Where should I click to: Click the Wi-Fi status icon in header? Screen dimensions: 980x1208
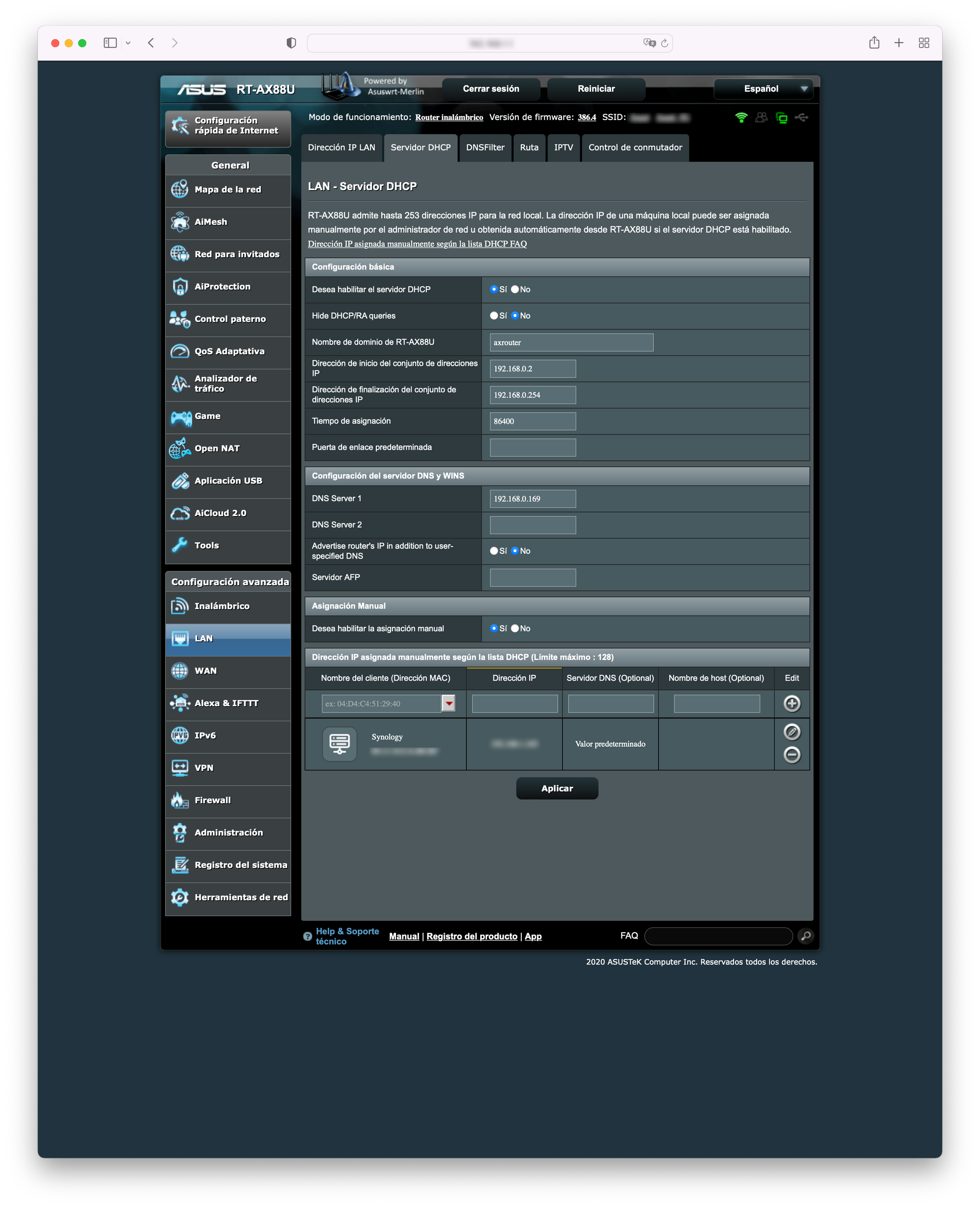(741, 118)
